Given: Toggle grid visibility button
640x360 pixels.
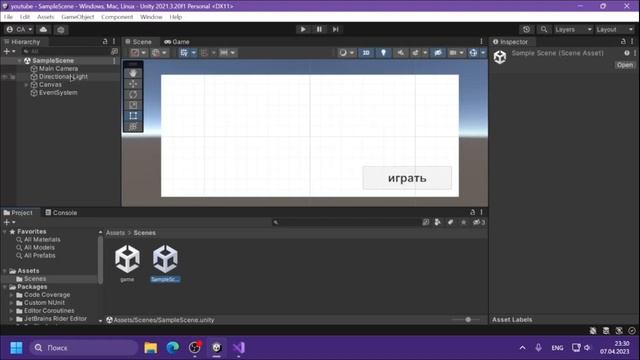Looking at the screenshot, I should tap(184, 53).
